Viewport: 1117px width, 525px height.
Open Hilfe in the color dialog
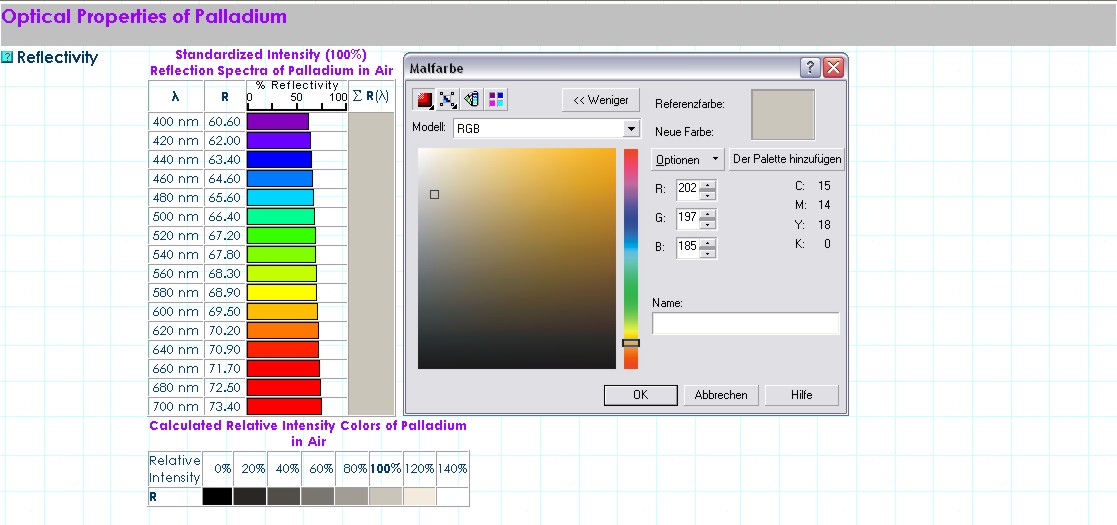click(x=801, y=395)
